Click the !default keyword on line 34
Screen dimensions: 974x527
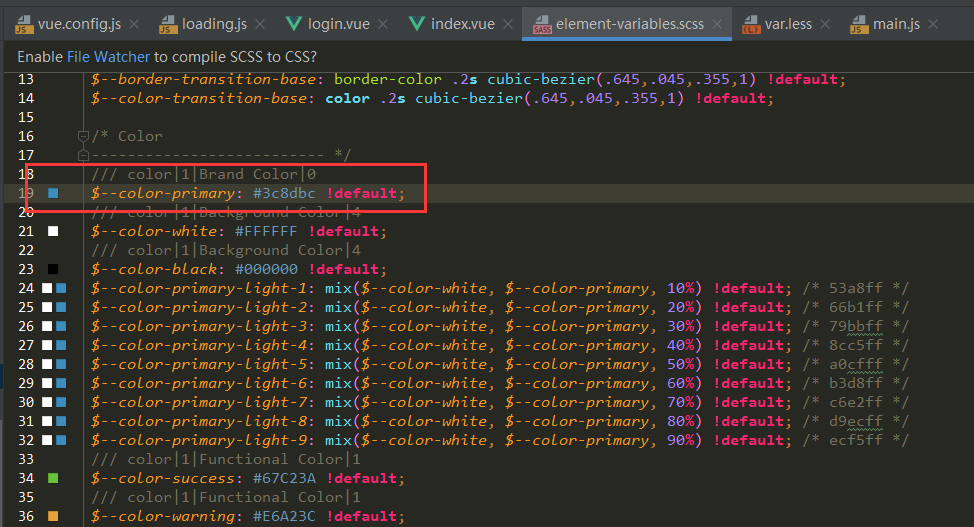tap(362, 478)
